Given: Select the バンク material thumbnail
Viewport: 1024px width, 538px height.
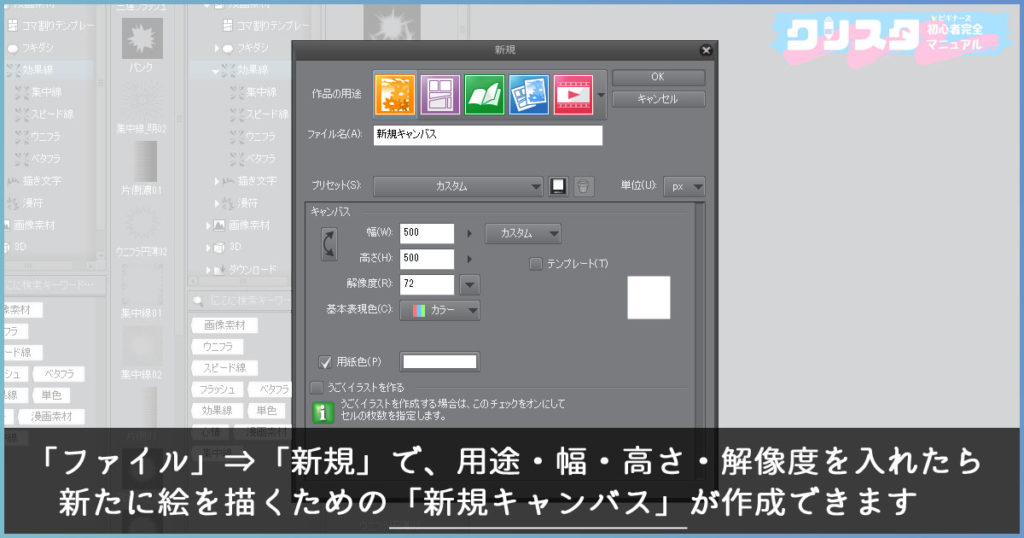Looking at the screenshot, I should (x=142, y=39).
